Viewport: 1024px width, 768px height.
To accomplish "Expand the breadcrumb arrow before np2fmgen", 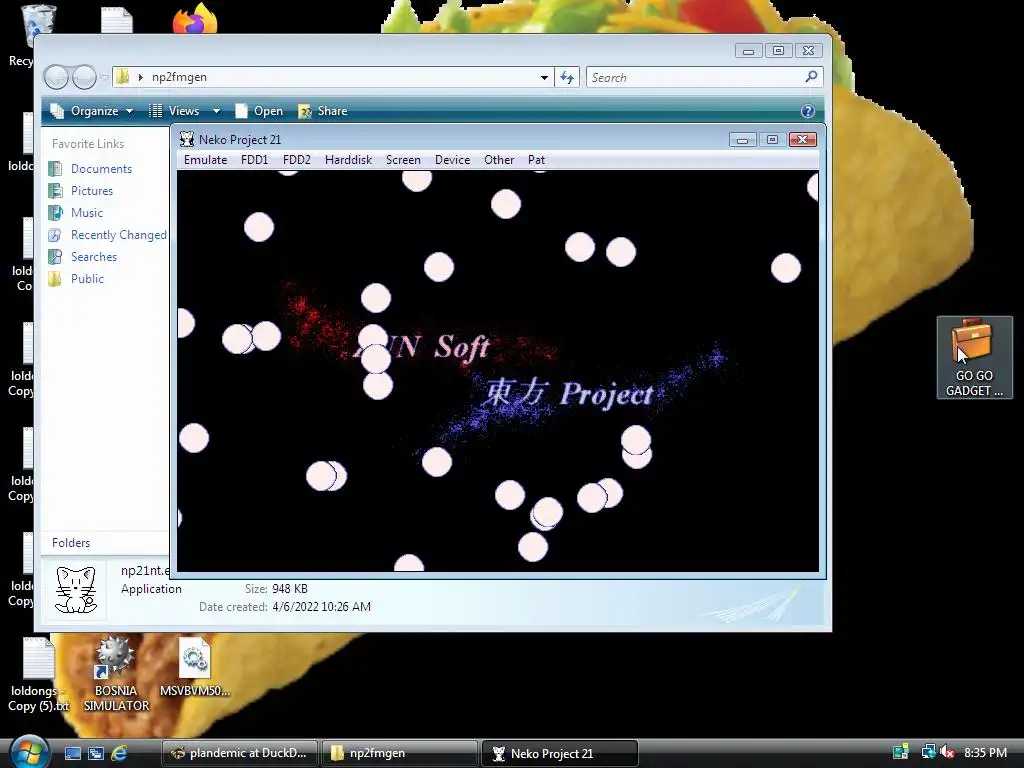I will coord(140,78).
